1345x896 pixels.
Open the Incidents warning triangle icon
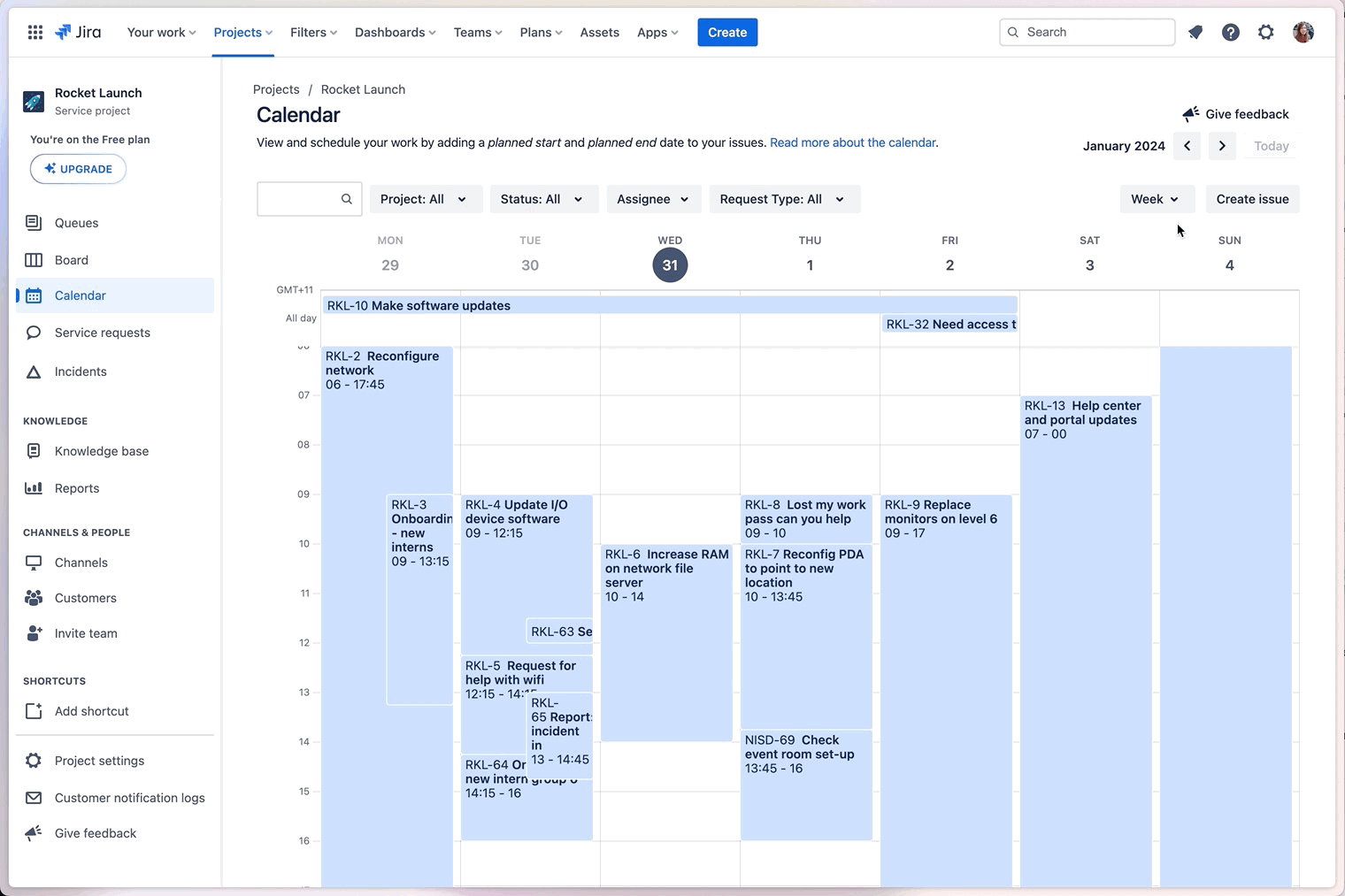(x=34, y=371)
